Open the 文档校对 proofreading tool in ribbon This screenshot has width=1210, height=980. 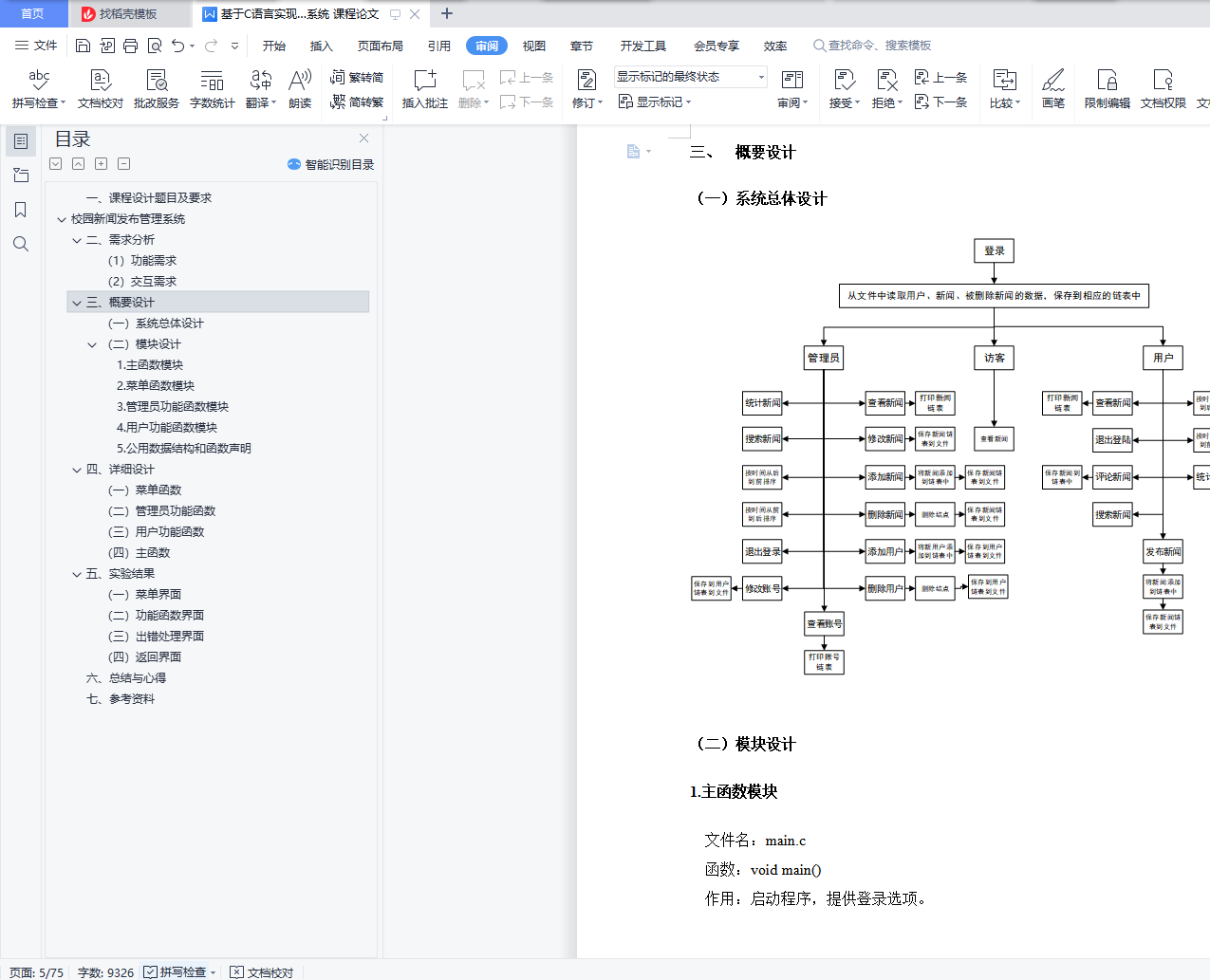point(101,89)
